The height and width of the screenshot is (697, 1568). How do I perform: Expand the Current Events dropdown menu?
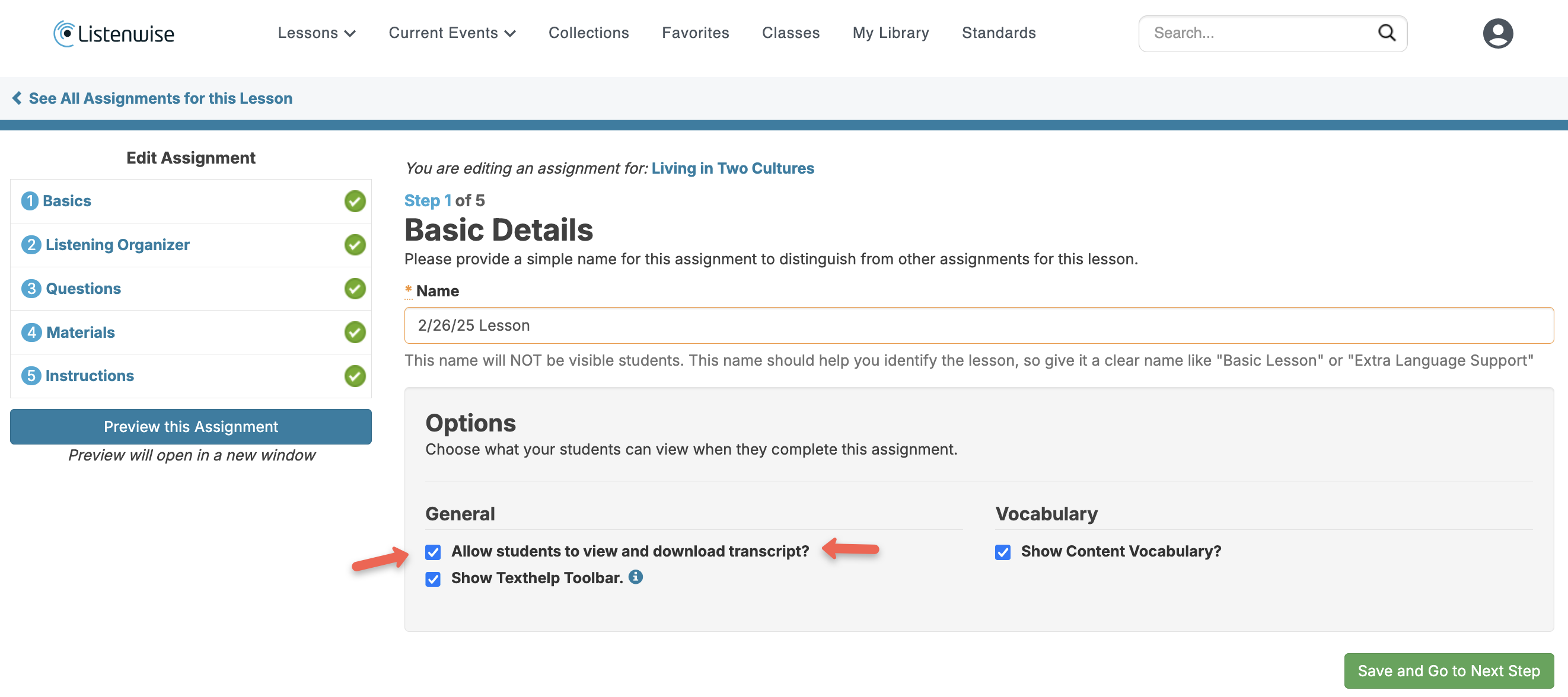452,33
